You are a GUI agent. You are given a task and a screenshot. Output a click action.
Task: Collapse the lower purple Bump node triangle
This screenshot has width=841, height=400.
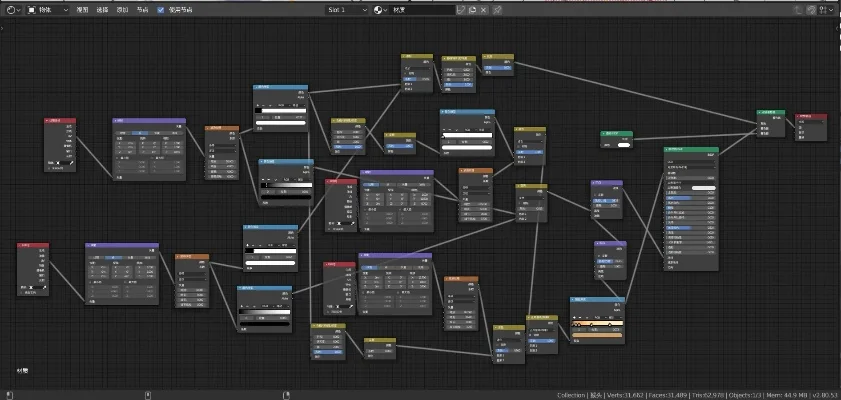(x=596, y=243)
